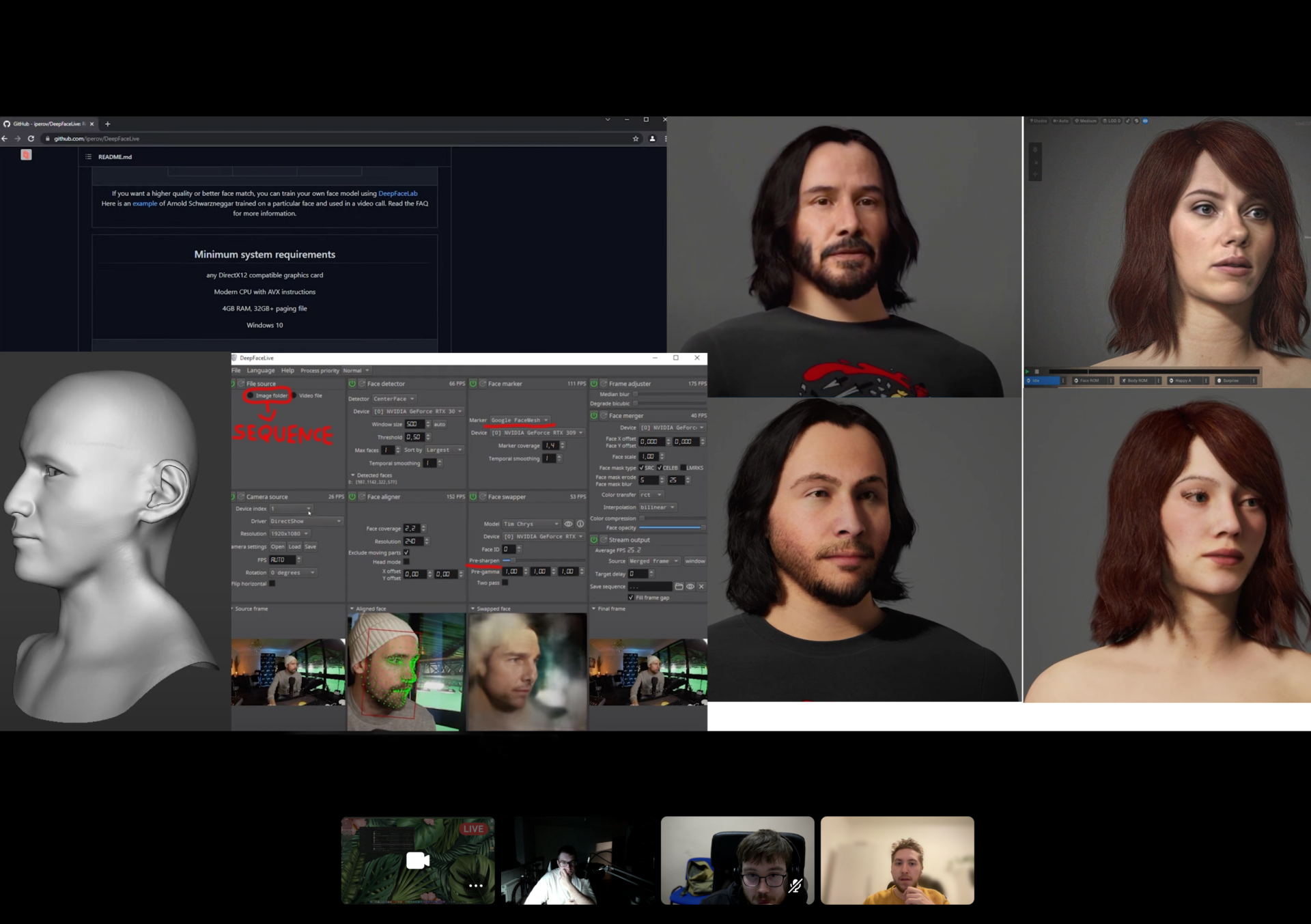Uncheck SRC face mask type

pos(641,468)
